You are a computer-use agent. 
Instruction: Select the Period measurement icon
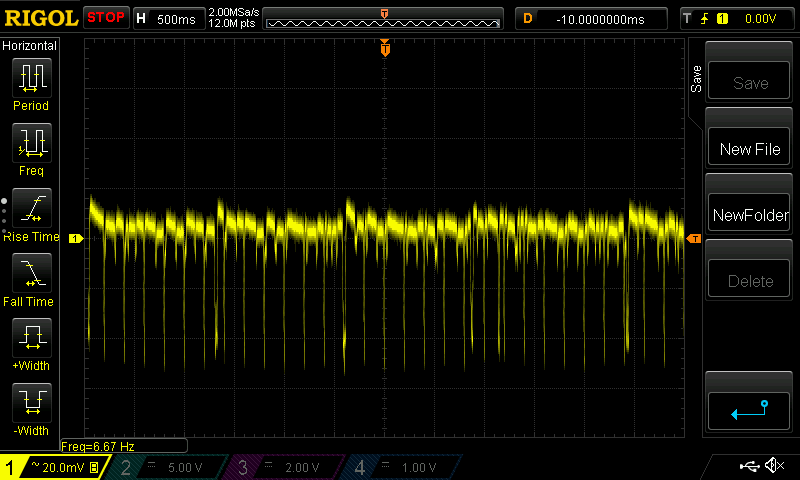[x=31, y=77]
